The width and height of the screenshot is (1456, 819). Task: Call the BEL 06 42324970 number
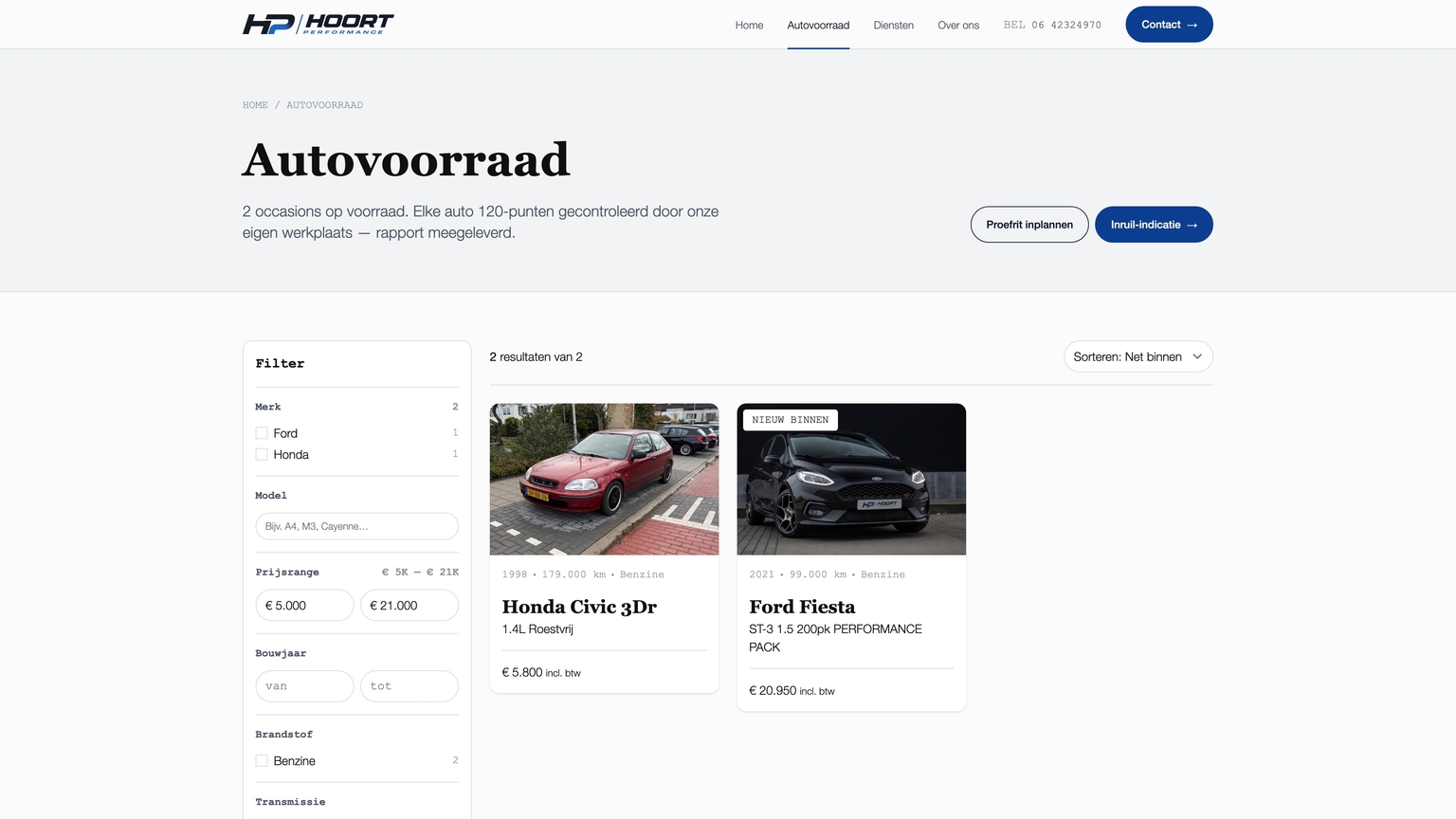pyautogui.click(x=1052, y=25)
